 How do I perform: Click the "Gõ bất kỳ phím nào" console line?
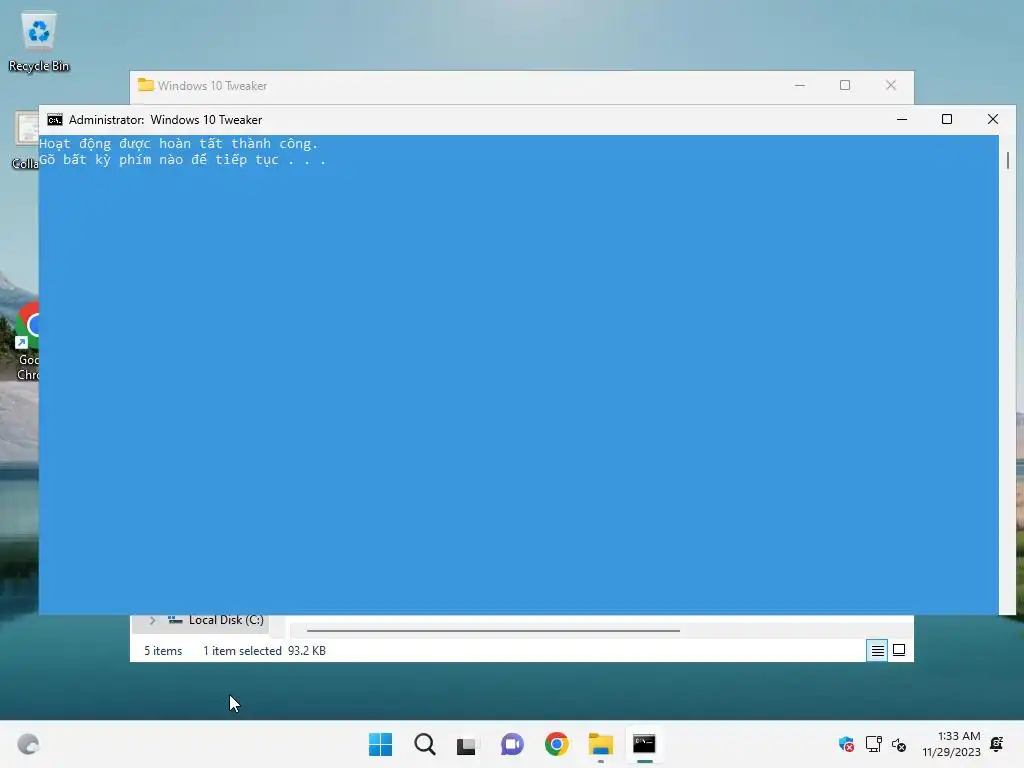click(x=182, y=160)
